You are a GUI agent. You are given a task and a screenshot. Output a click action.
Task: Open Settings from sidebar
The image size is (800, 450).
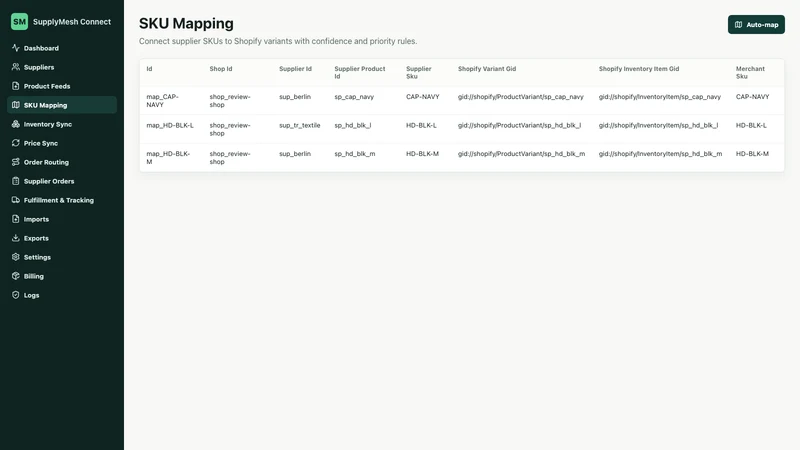tap(62, 257)
